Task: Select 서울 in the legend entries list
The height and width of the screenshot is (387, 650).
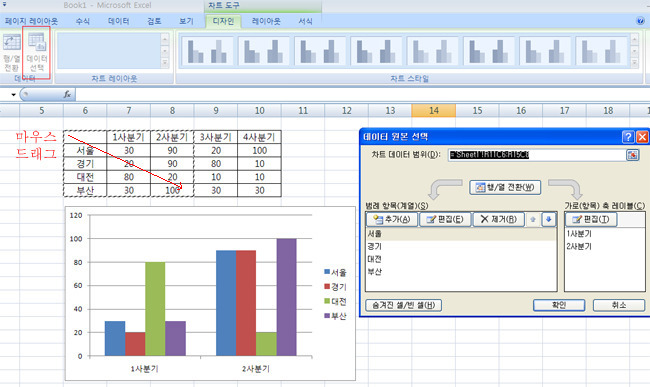Action: 461,234
